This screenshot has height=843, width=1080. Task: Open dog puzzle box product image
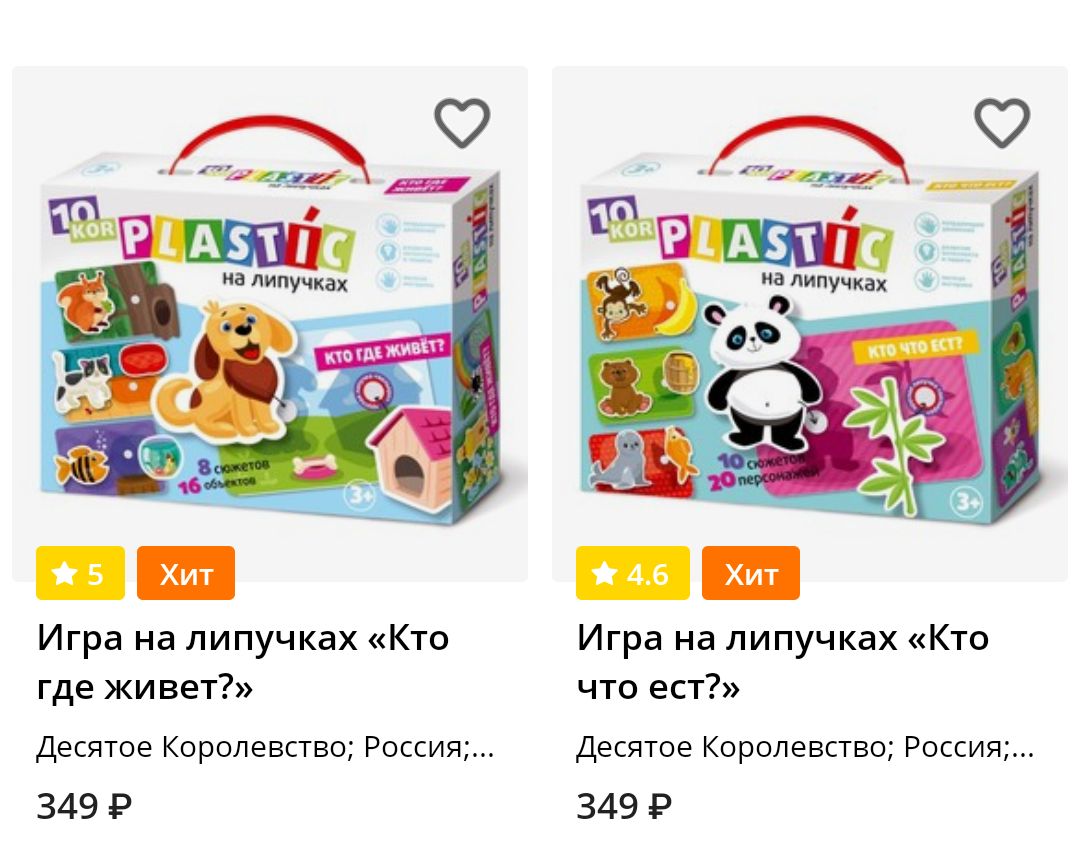pyautogui.click(x=270, y=324)
